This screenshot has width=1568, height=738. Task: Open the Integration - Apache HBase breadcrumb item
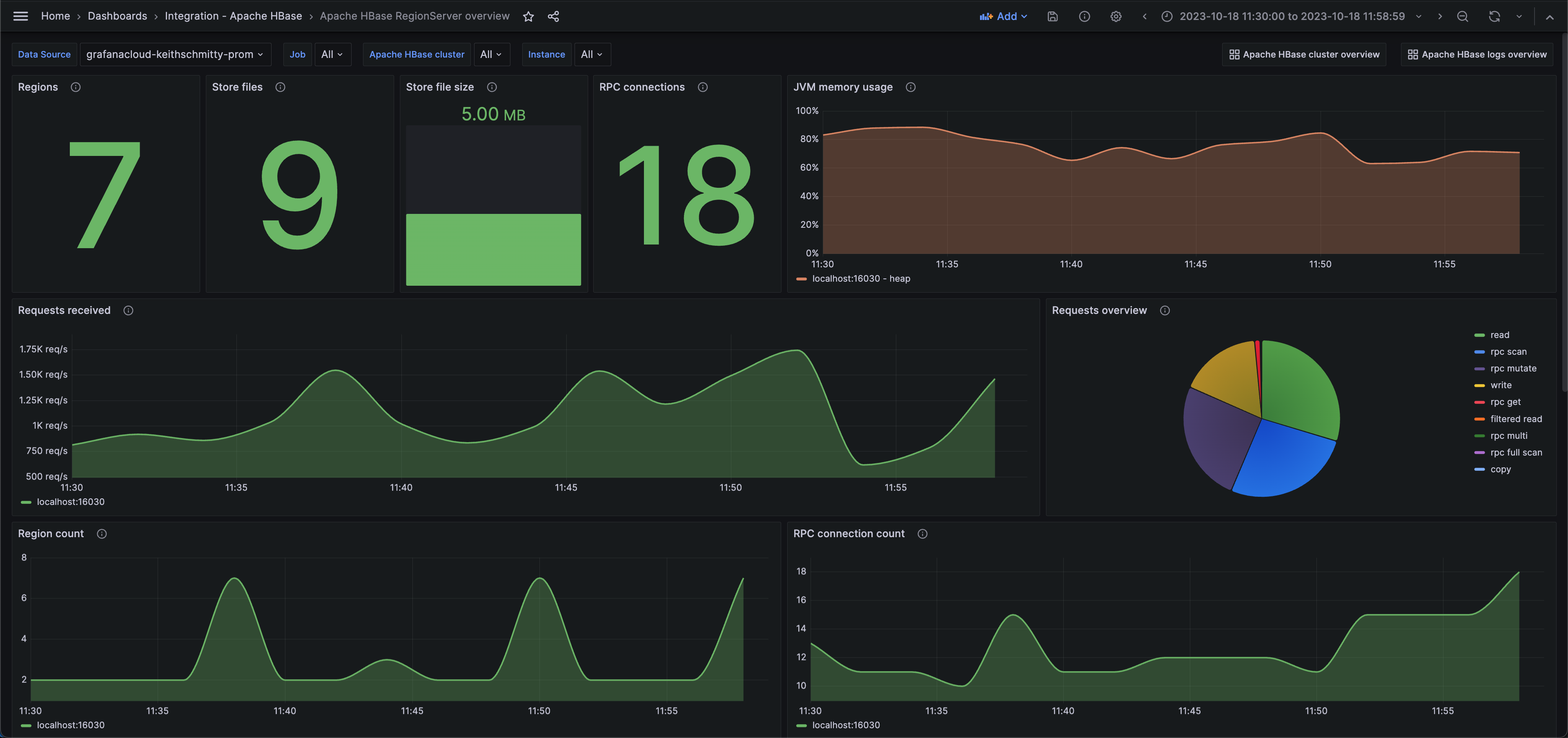tap(233, 16)
